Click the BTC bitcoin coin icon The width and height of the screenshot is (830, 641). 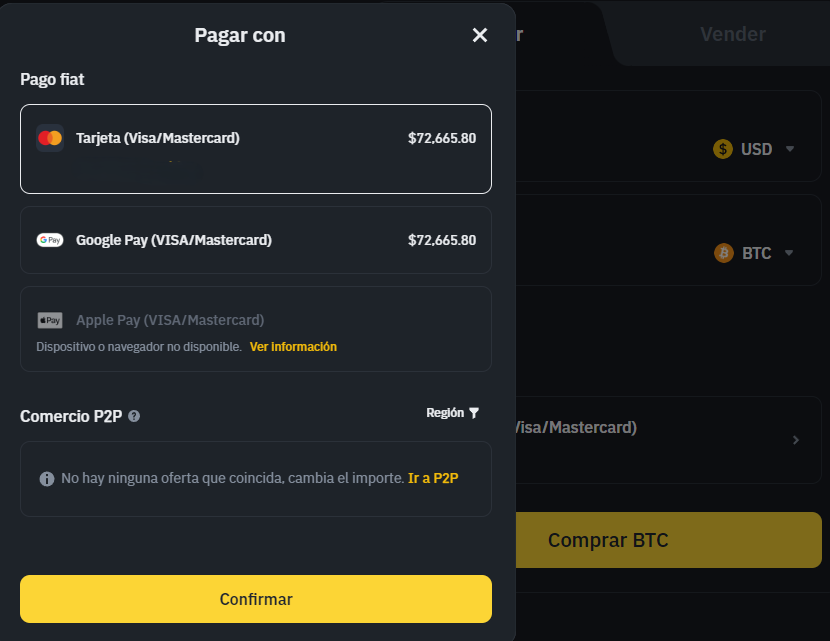[x=723, y=253]
